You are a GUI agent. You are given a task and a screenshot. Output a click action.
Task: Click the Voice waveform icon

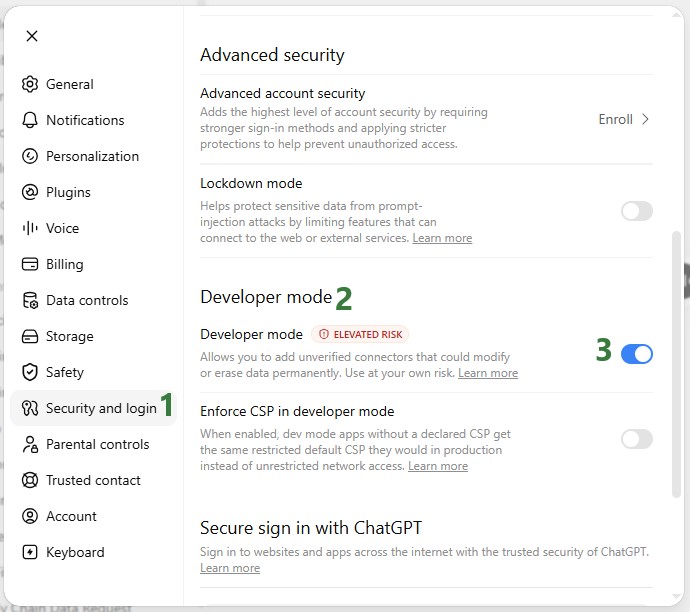(x=30, y=228)
